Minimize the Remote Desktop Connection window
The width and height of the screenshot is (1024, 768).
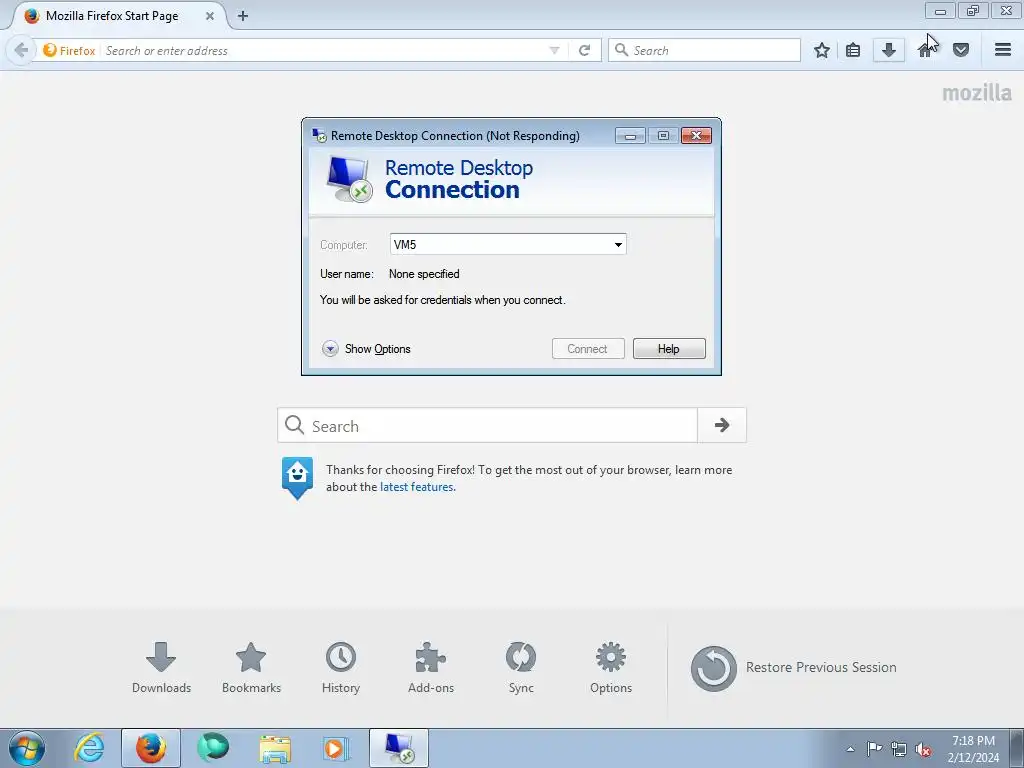630,136
